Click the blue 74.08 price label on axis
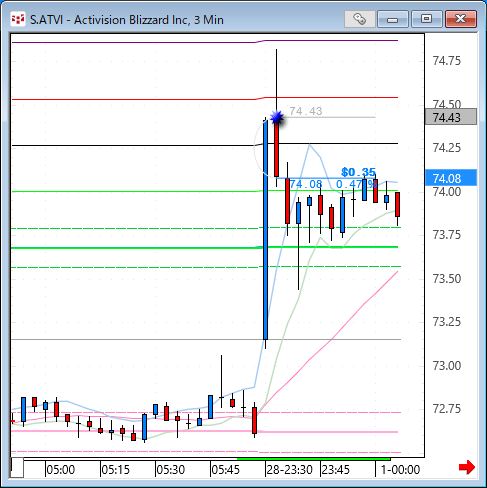Screen dimensions: 487x488 click(x=451, y=178)
